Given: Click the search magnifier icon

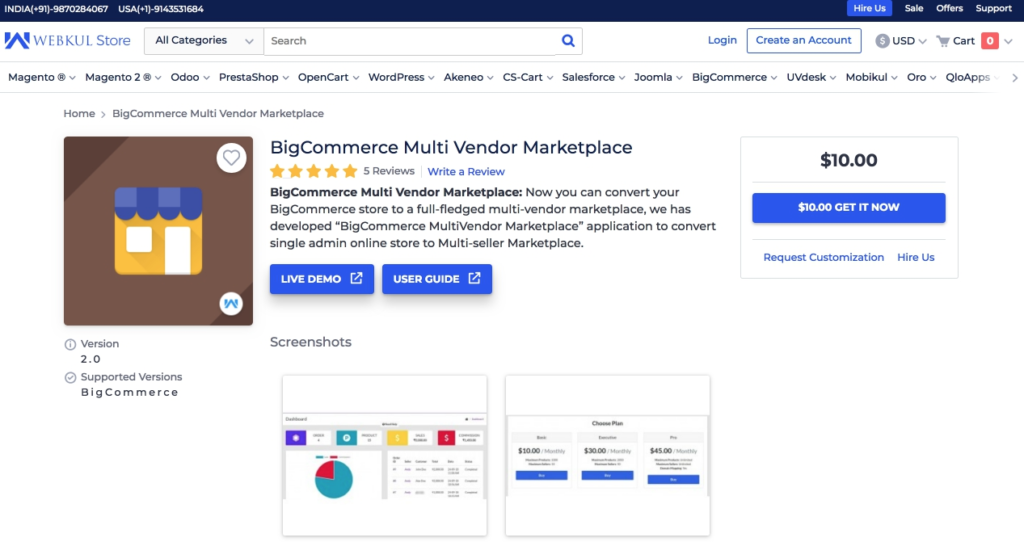Looking at the screenshot, I should click(x=568, y=40).
